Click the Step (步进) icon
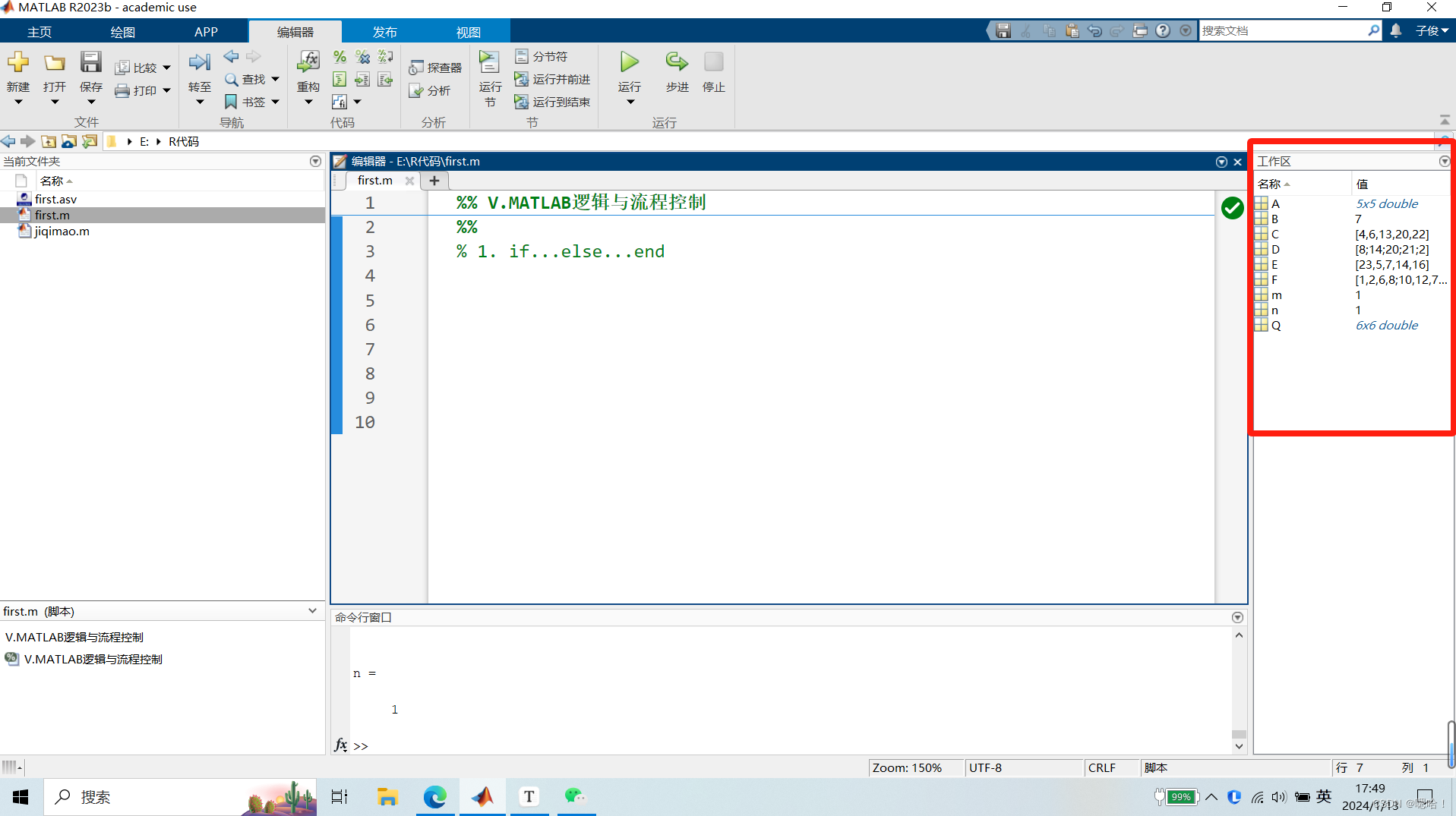The width and height of the screenshot is (1456, 816). coord(677,62)
